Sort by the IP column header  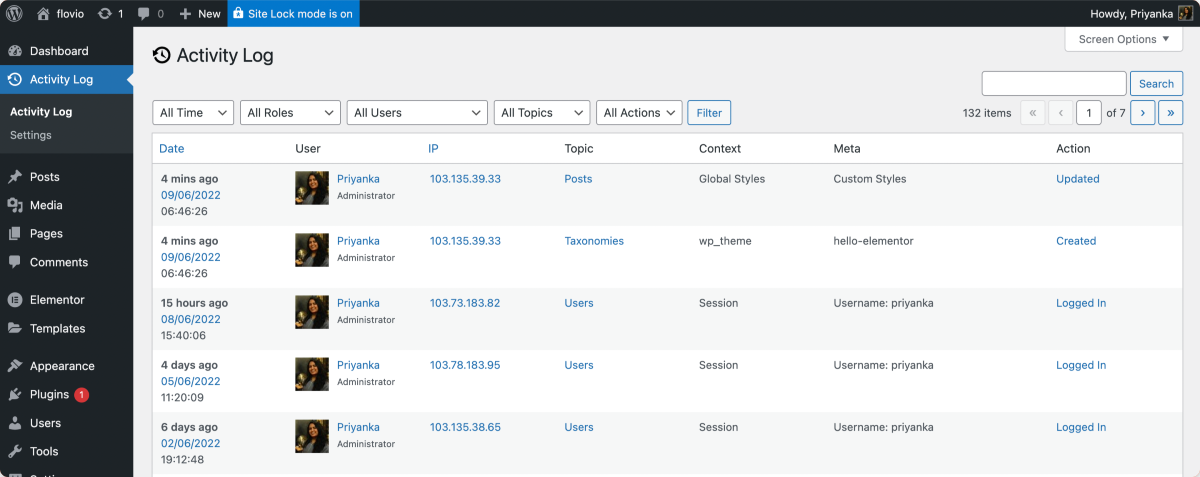(x=433, y=149)
